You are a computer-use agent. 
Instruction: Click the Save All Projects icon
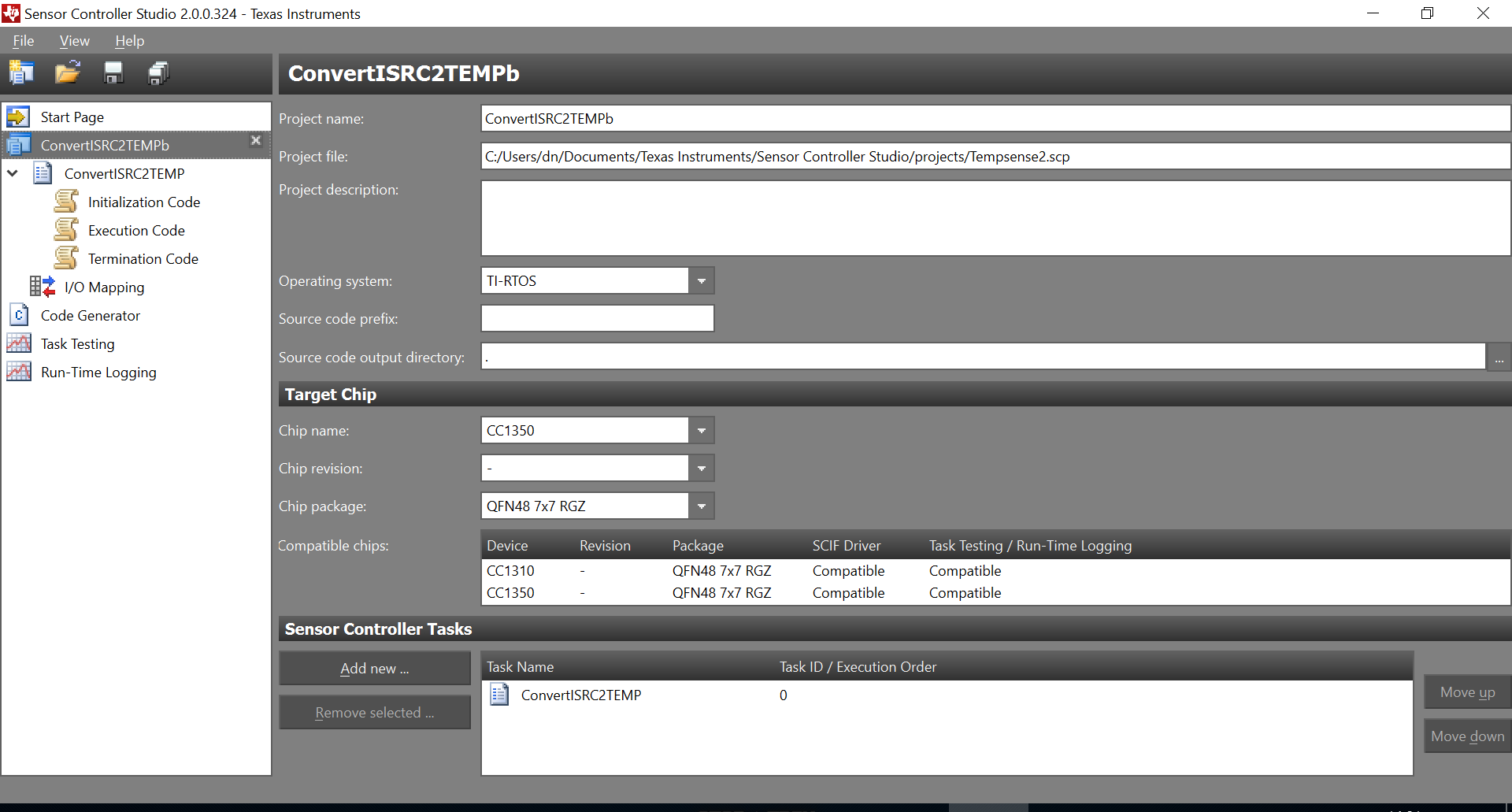click(x=159, y=73)
